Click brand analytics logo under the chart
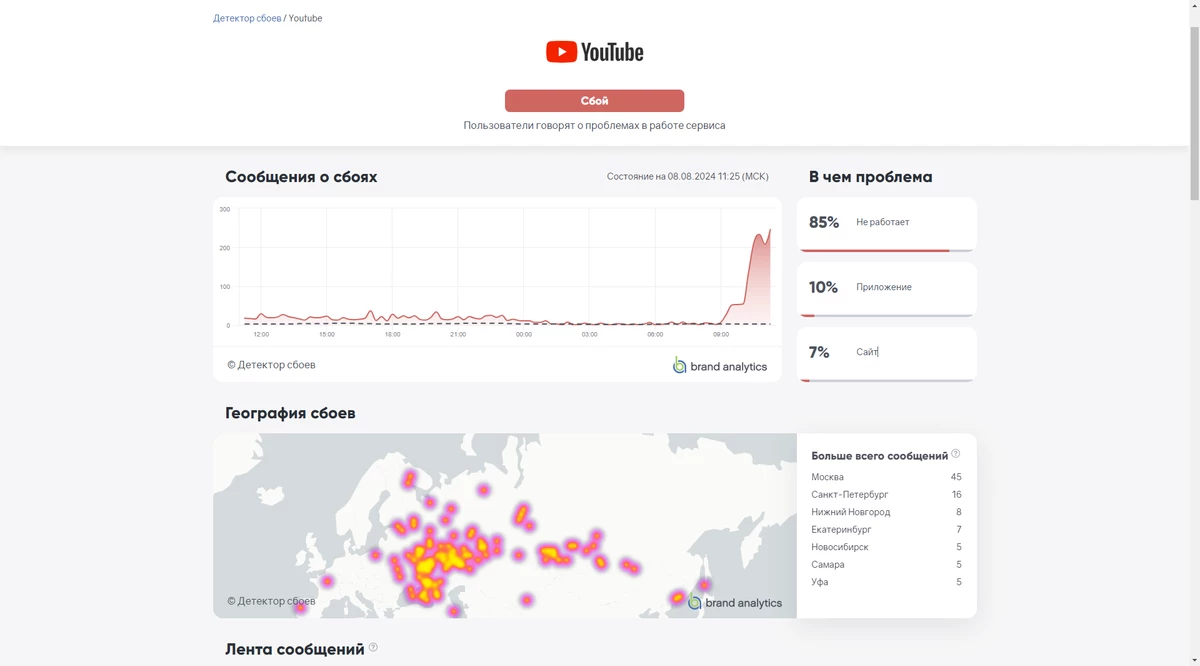 point(720,366)
